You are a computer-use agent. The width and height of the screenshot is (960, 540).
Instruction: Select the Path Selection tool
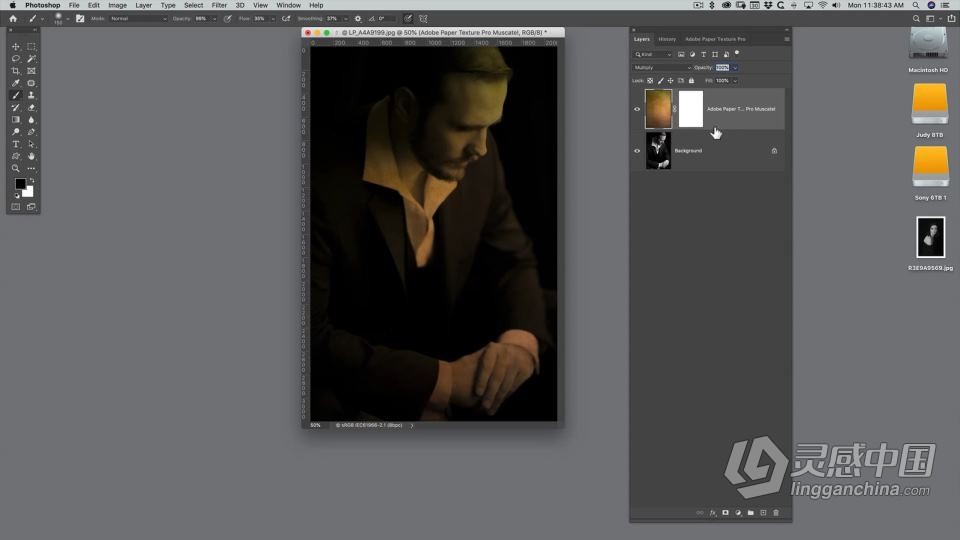coord(31,144)
